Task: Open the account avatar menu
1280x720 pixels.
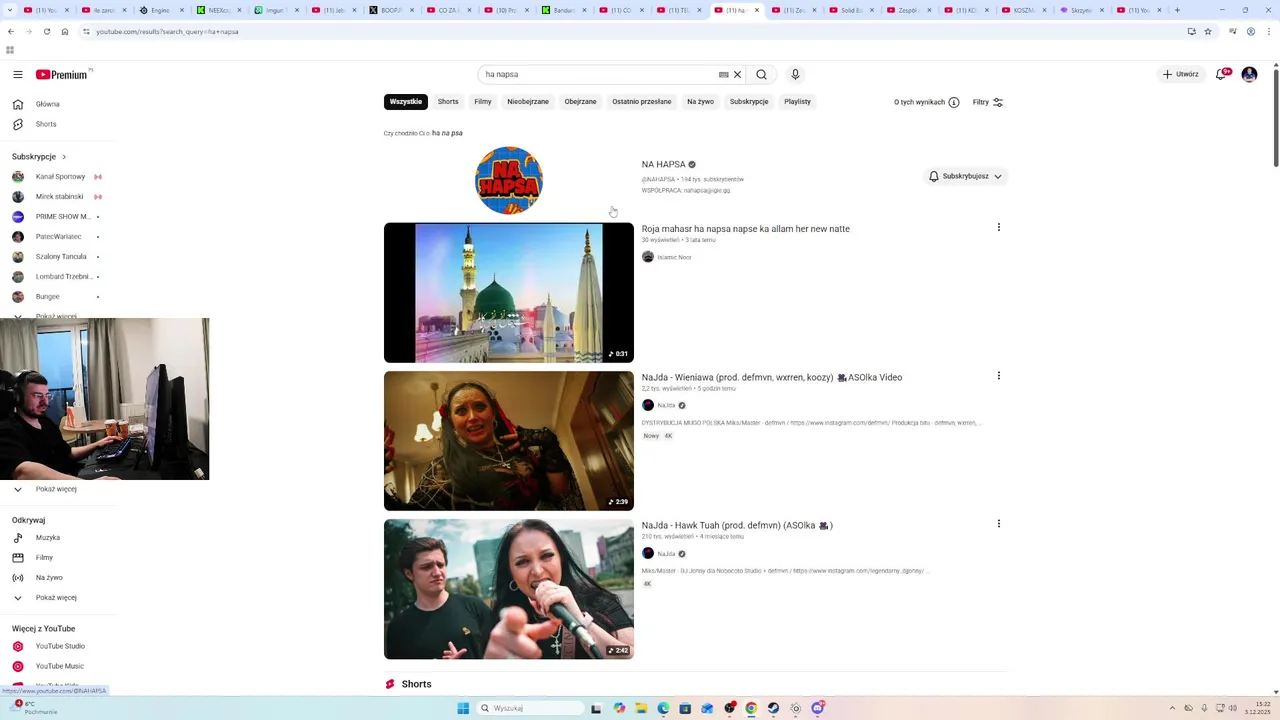Action: point(1249,74)
